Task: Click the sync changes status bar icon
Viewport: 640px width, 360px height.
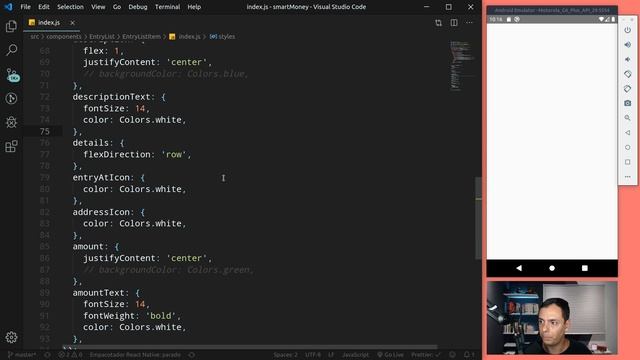Action: [47, 355]
